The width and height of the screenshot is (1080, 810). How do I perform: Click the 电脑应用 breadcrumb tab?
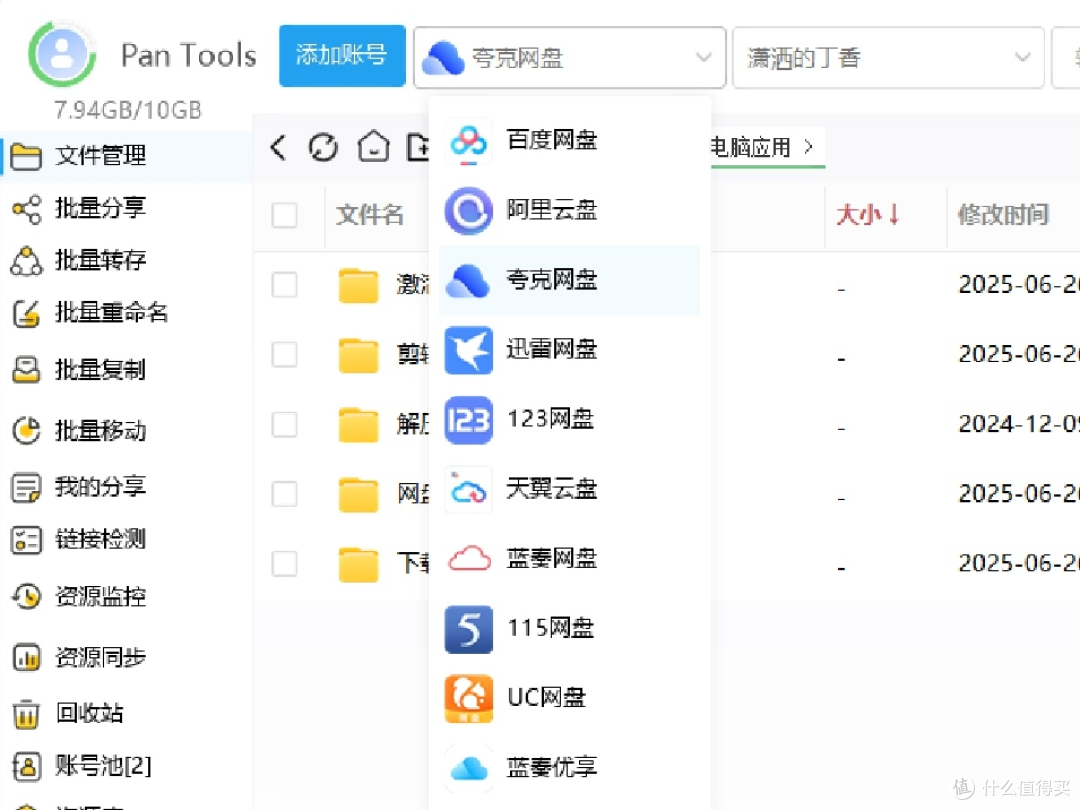[x=749, y=147]
